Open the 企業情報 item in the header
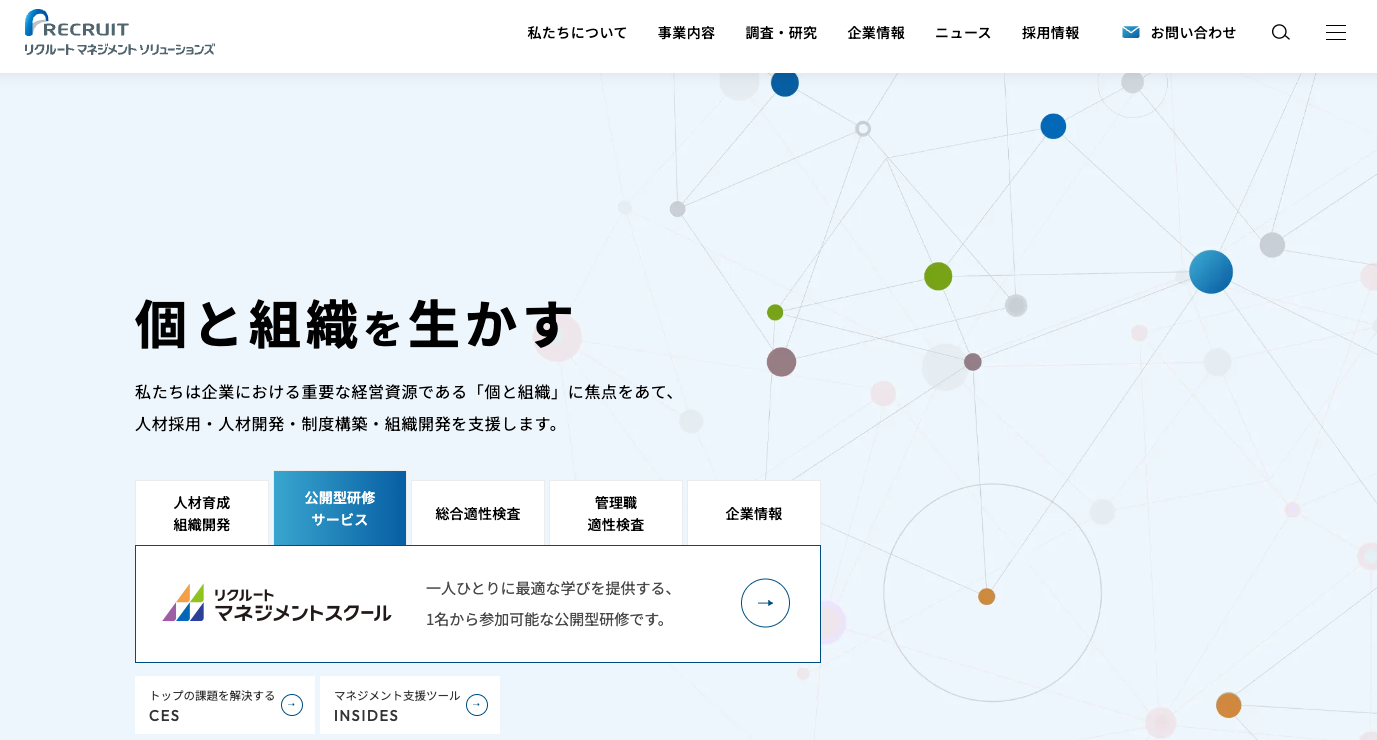 [876, 32]
